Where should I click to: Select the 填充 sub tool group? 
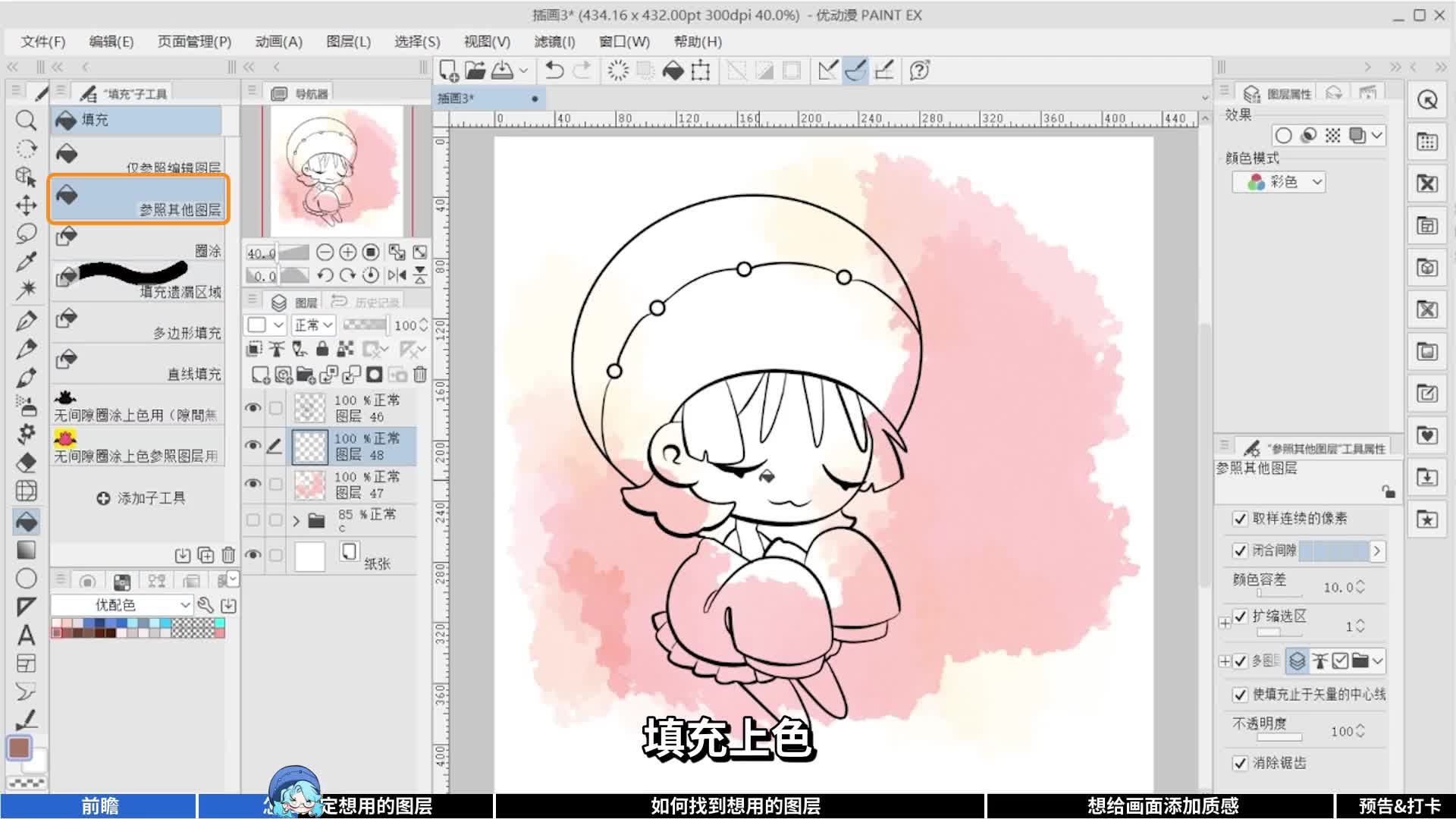(136, 120)
